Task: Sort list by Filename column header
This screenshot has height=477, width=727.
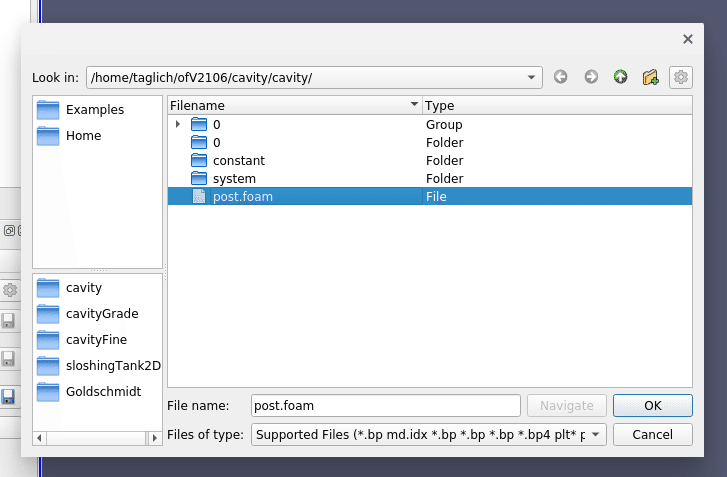Action: click(x=295, y=105)
